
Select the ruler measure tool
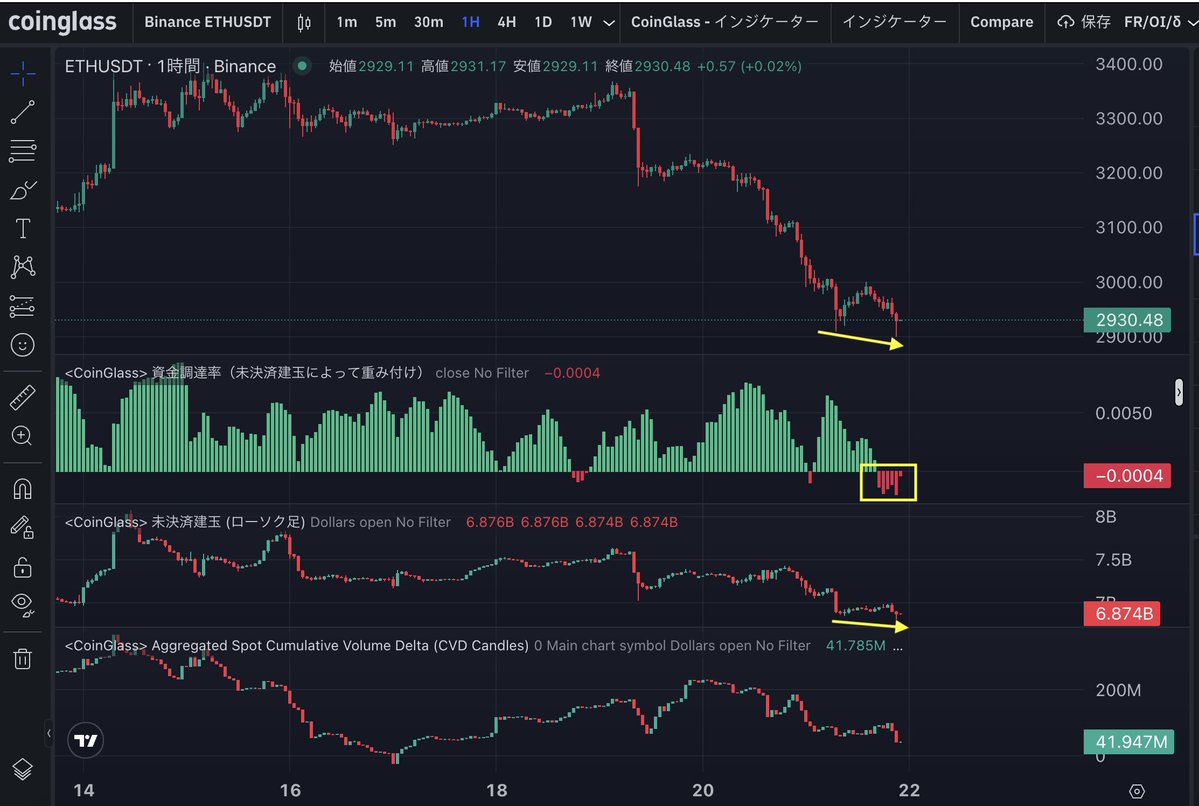coord(22,395)
